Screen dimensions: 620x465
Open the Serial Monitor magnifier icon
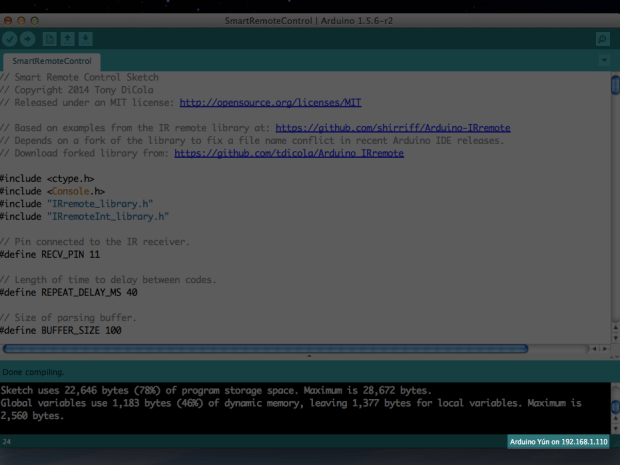point(603,39)
